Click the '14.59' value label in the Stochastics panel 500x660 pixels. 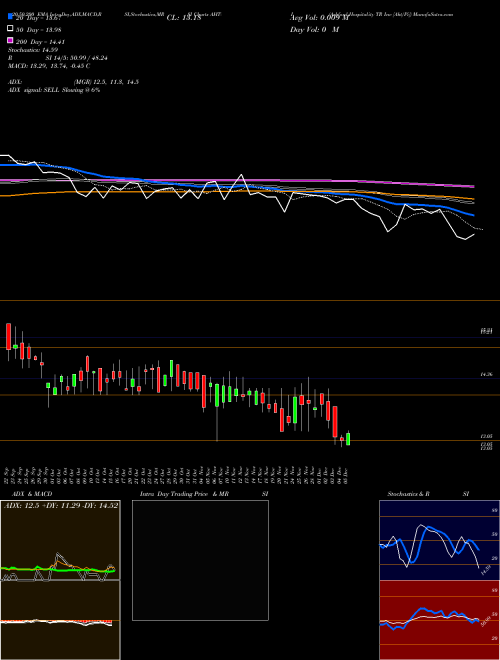(x=486, y=571)
